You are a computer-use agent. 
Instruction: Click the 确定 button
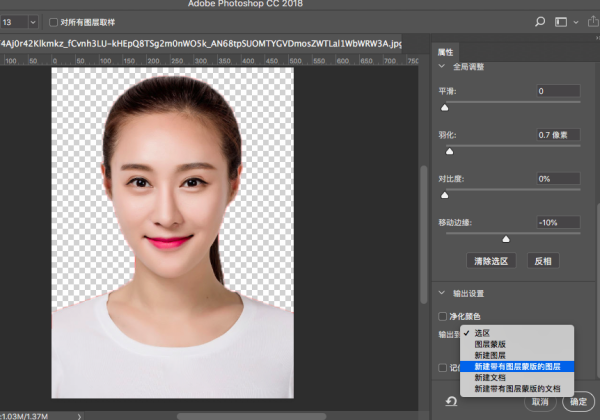point(578,402)
